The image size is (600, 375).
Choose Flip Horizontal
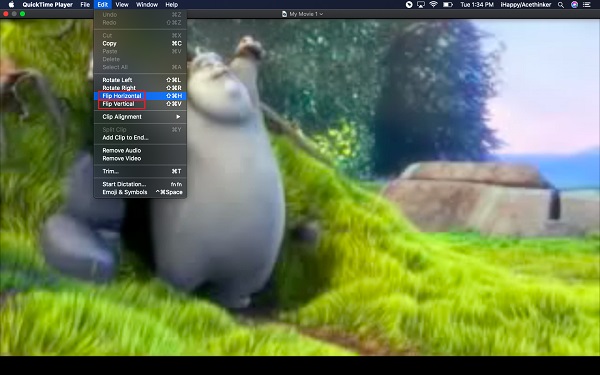click(x=140, y=96)
